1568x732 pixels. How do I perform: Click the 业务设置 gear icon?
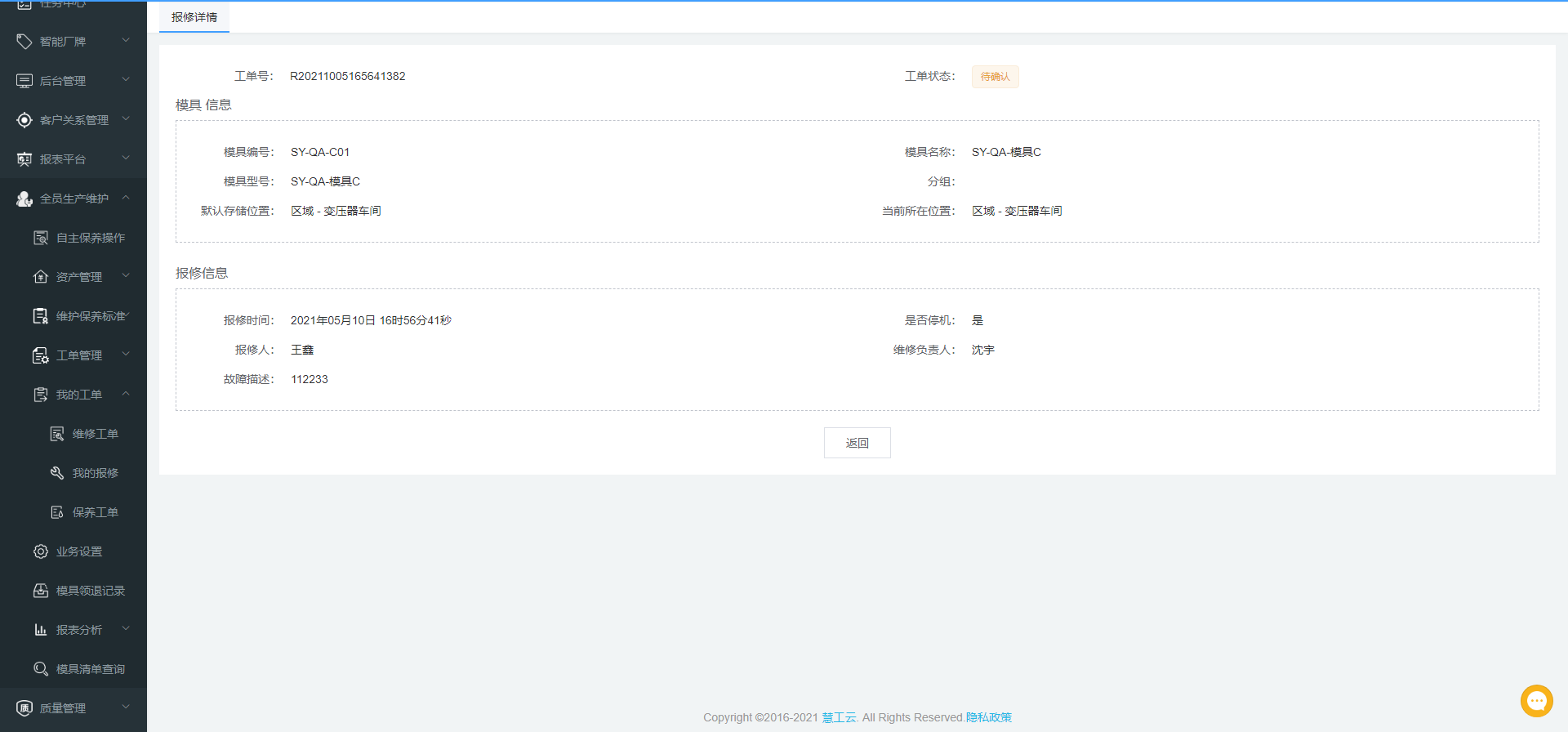coord(41,551)
